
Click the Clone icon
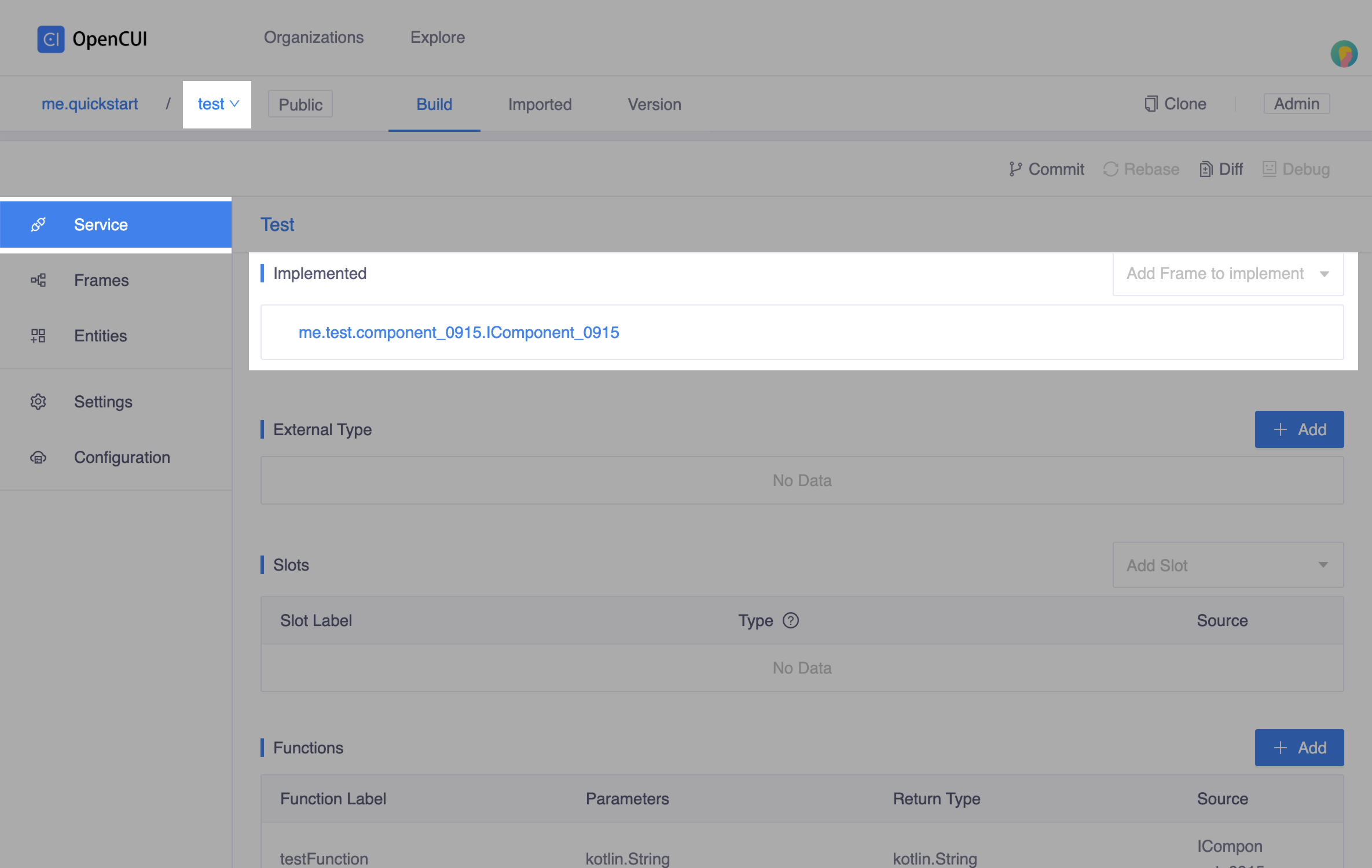1151,104
